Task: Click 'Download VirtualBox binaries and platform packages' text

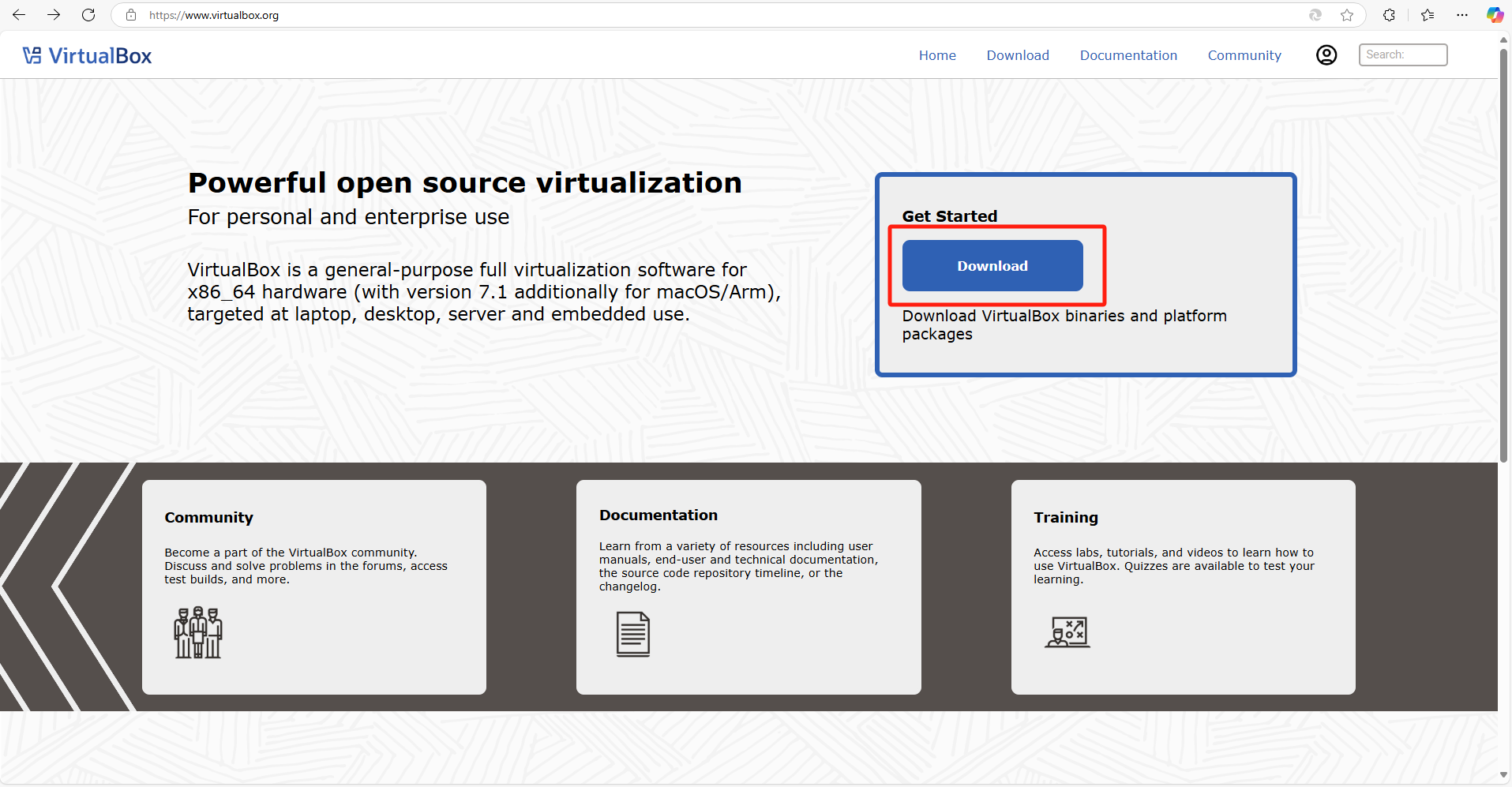Action: pyautogui.click(x=1064, y=324)
